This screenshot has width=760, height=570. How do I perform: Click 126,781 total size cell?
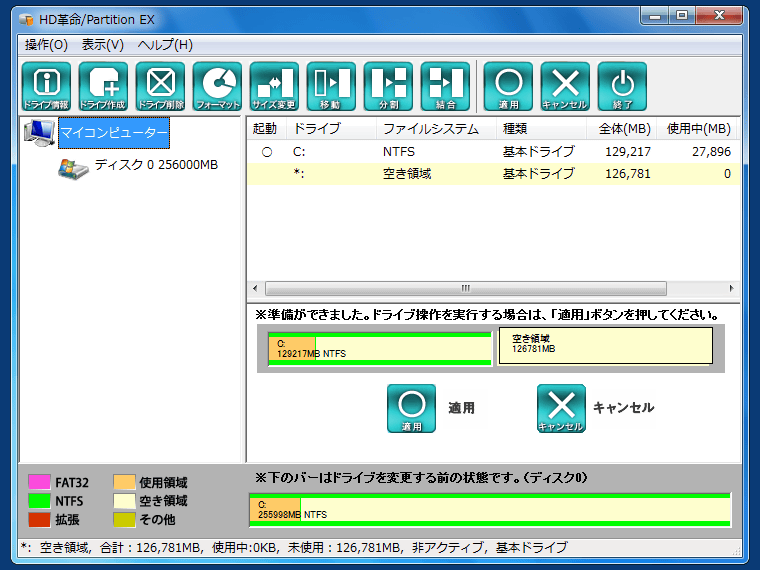click(x=628, y=174)
